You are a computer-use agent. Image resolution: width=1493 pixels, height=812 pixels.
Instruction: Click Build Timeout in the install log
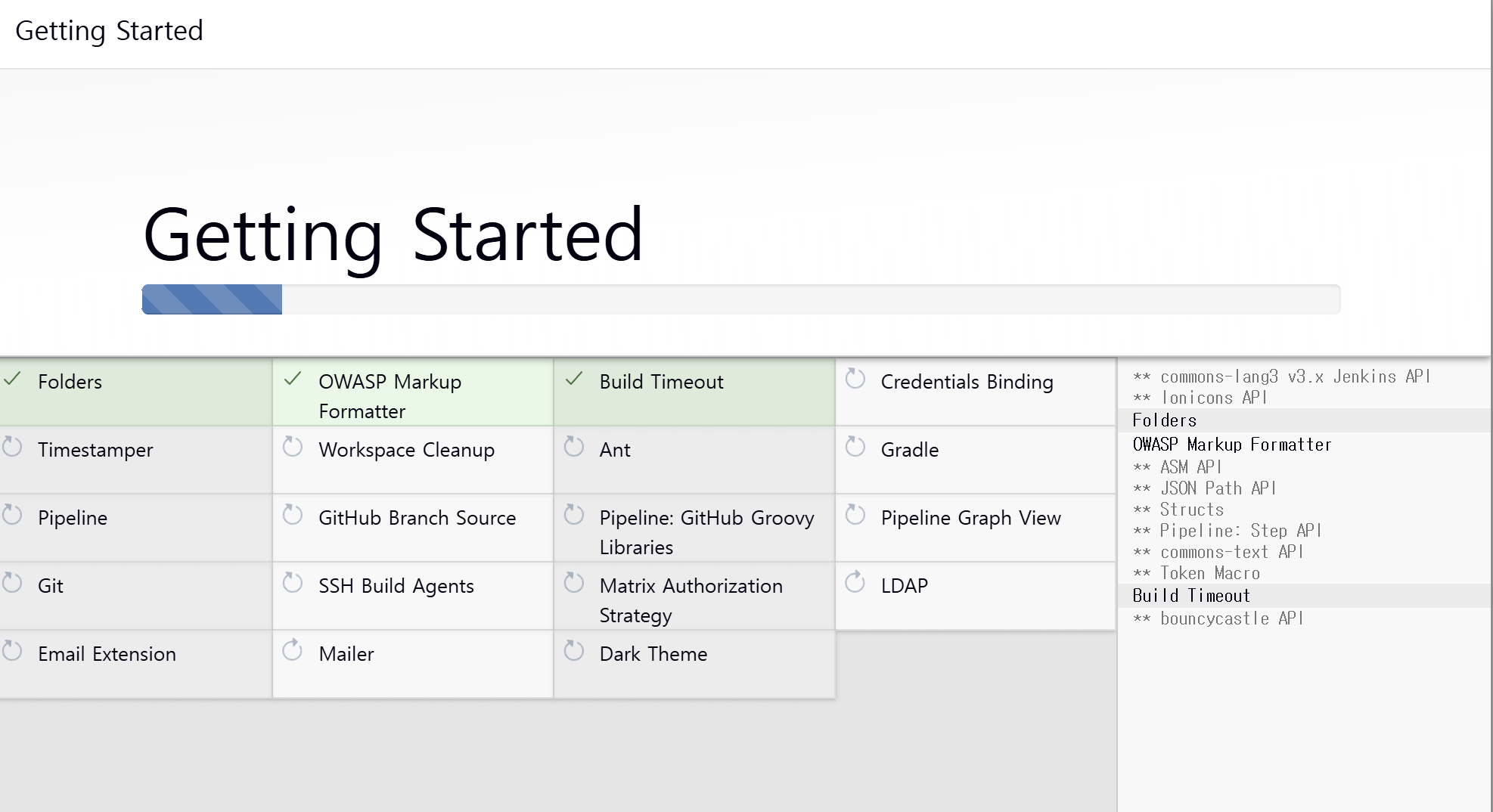[1190, 596]
